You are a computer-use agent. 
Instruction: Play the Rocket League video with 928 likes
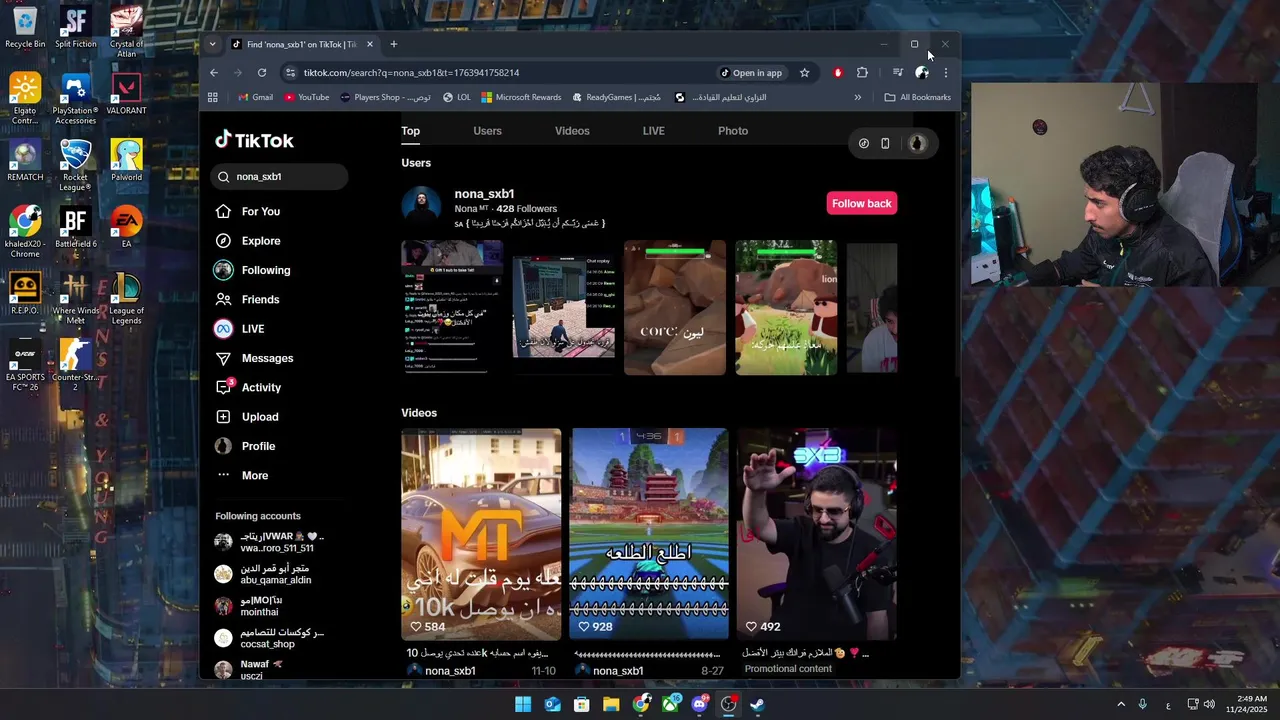click(x=649, y=534)
